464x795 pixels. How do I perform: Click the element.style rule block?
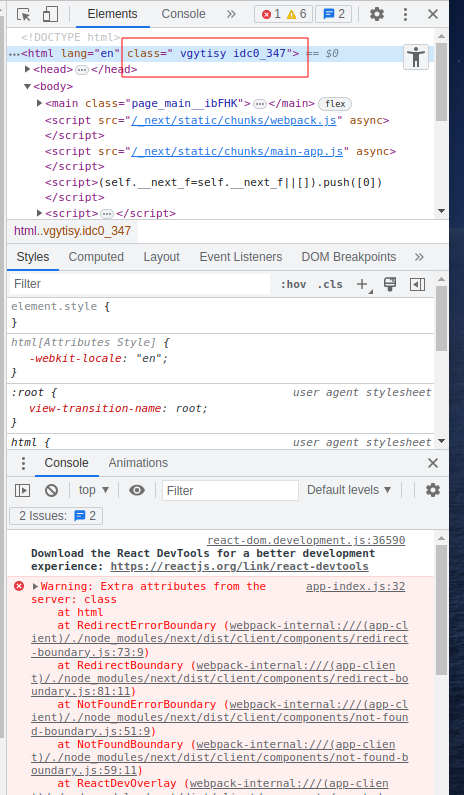tap(221, 314)
